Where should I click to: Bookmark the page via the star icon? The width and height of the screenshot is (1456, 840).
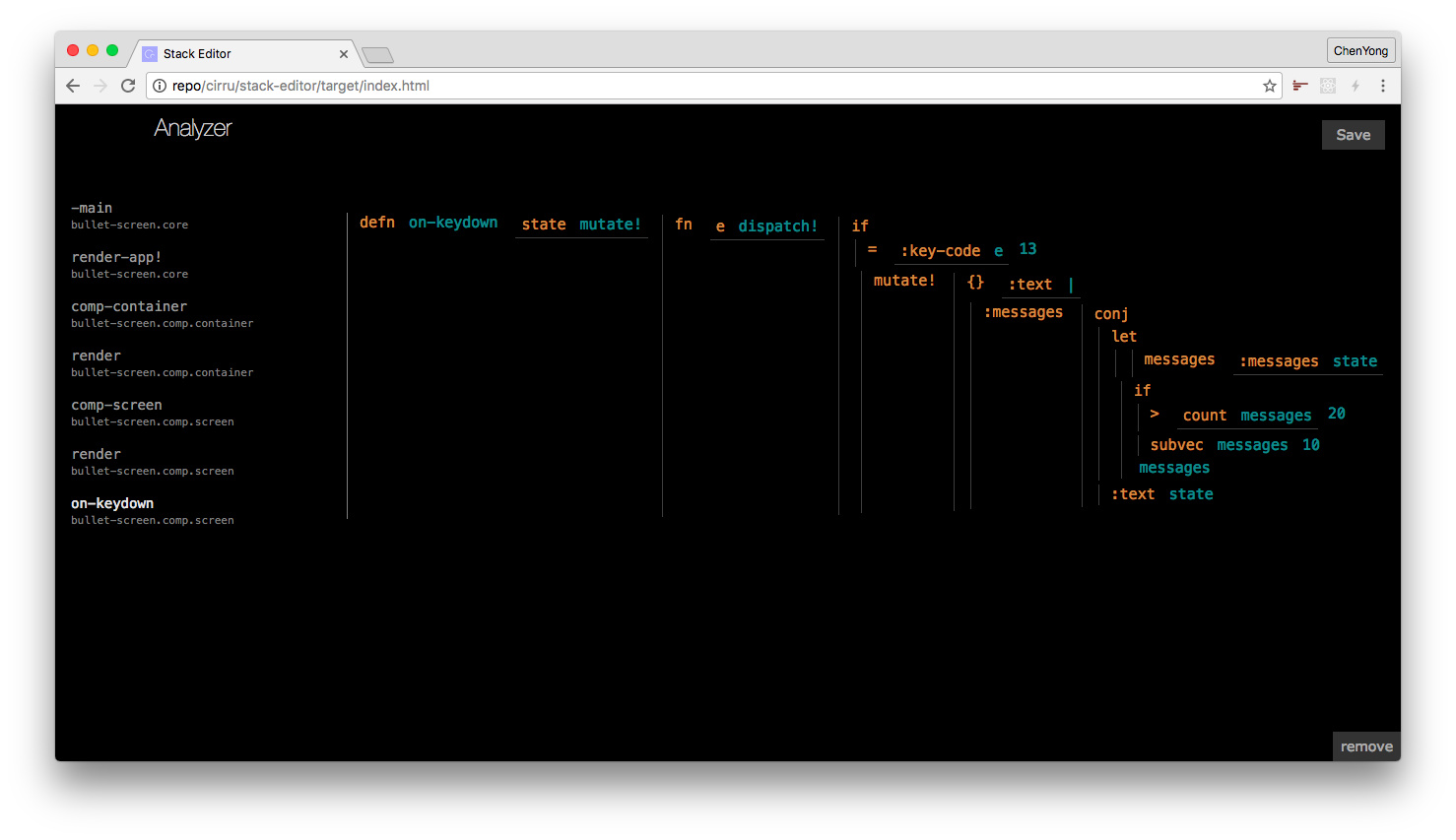click(x=1269, y=86)
